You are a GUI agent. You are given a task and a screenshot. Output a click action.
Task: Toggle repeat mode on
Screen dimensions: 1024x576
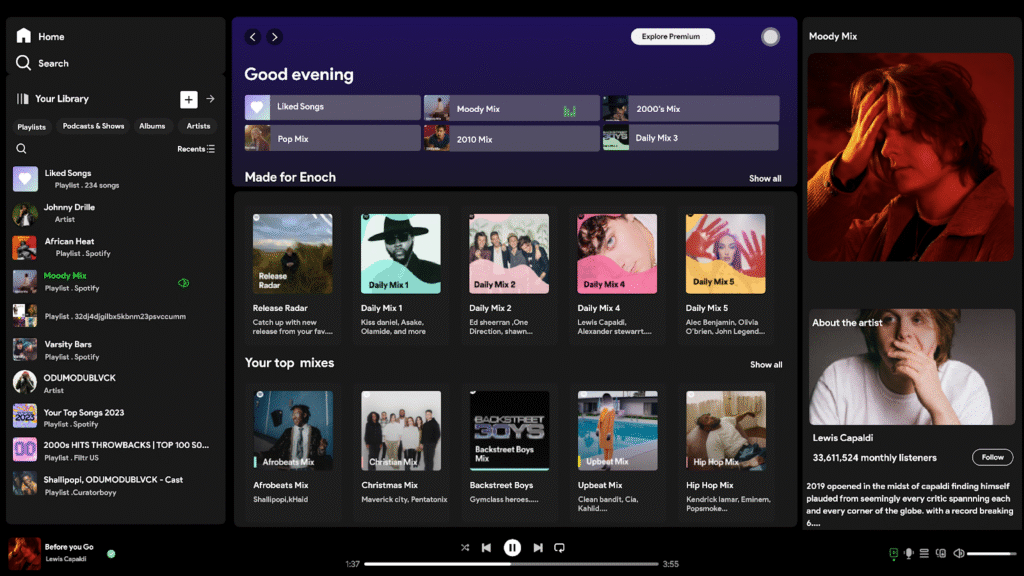click(560, 547)
